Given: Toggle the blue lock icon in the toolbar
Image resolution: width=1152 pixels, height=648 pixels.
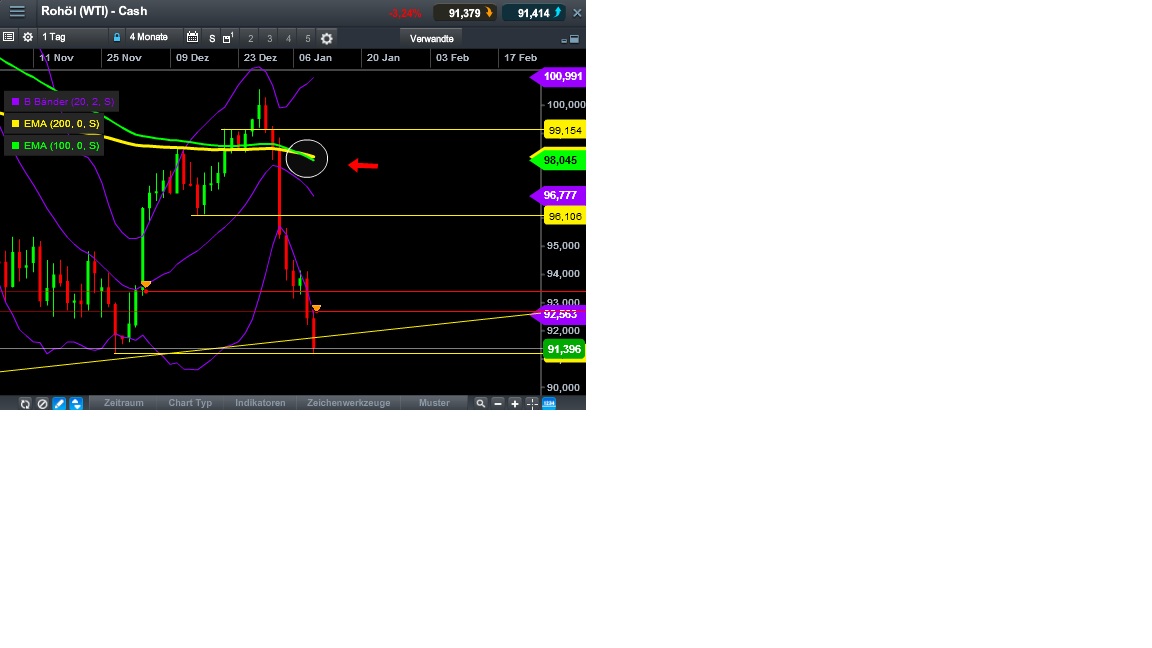Looking at the screenshot, I should click(115, 37).
